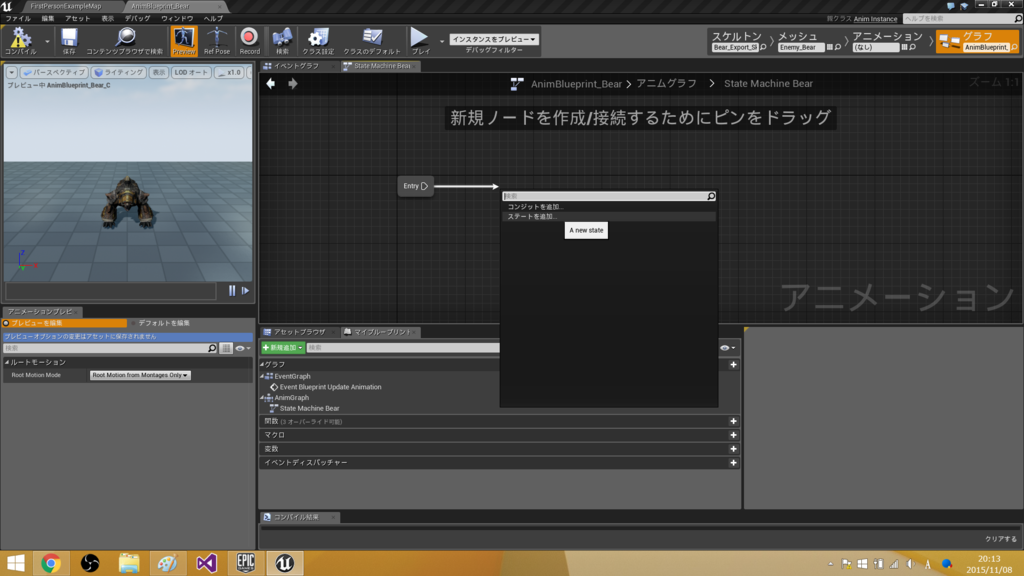Image resolution: width=1024 pixels, height=576 pixels.
Task: Open the 検索 binoculars tool
Action: [282, 40]
